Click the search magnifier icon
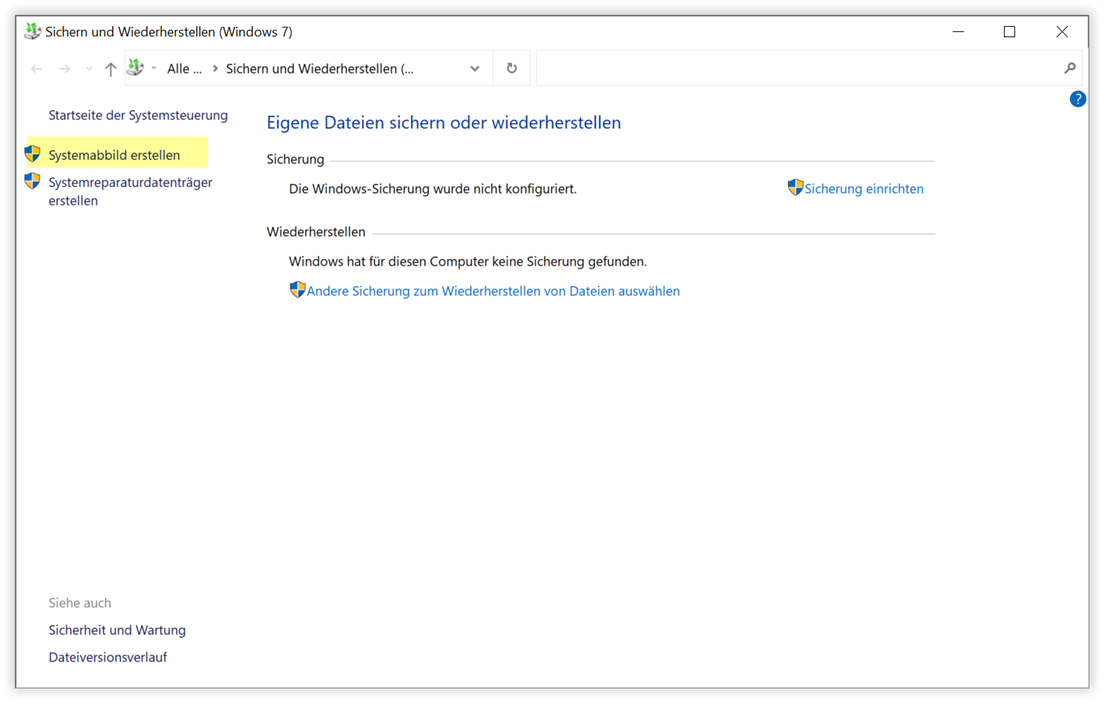Image resolution: width=1104 pixels, height=703 pixels. pyautogui.click(x=1070, y=68)
